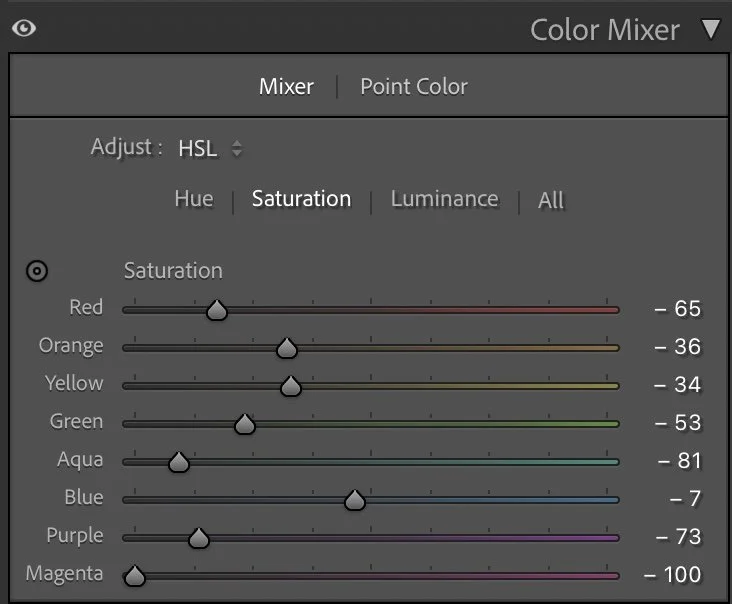Switch to the Mixer tab
The height and width of the screenshot is (604, 732).
pyautogui.click(x=286, y=87)
